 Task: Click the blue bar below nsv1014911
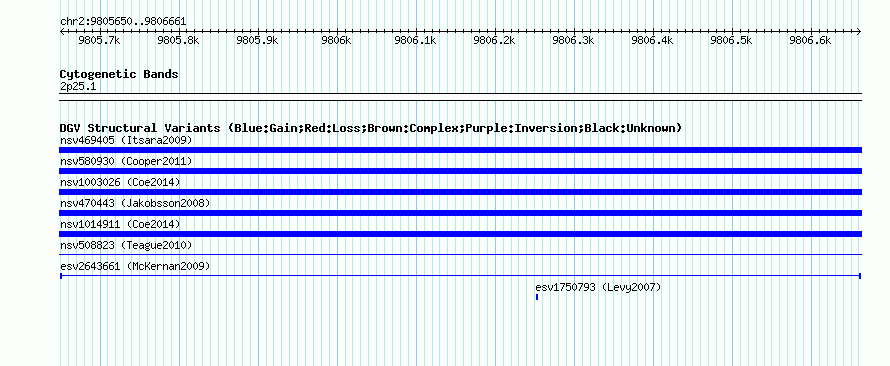point(461,234)
